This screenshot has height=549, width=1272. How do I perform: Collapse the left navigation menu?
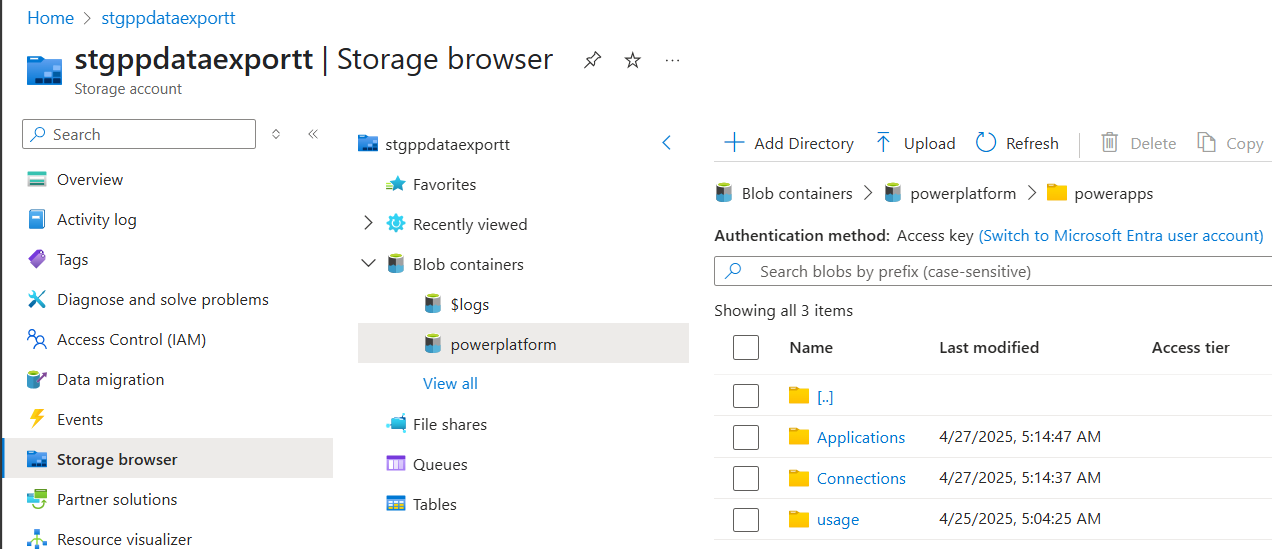313,134
